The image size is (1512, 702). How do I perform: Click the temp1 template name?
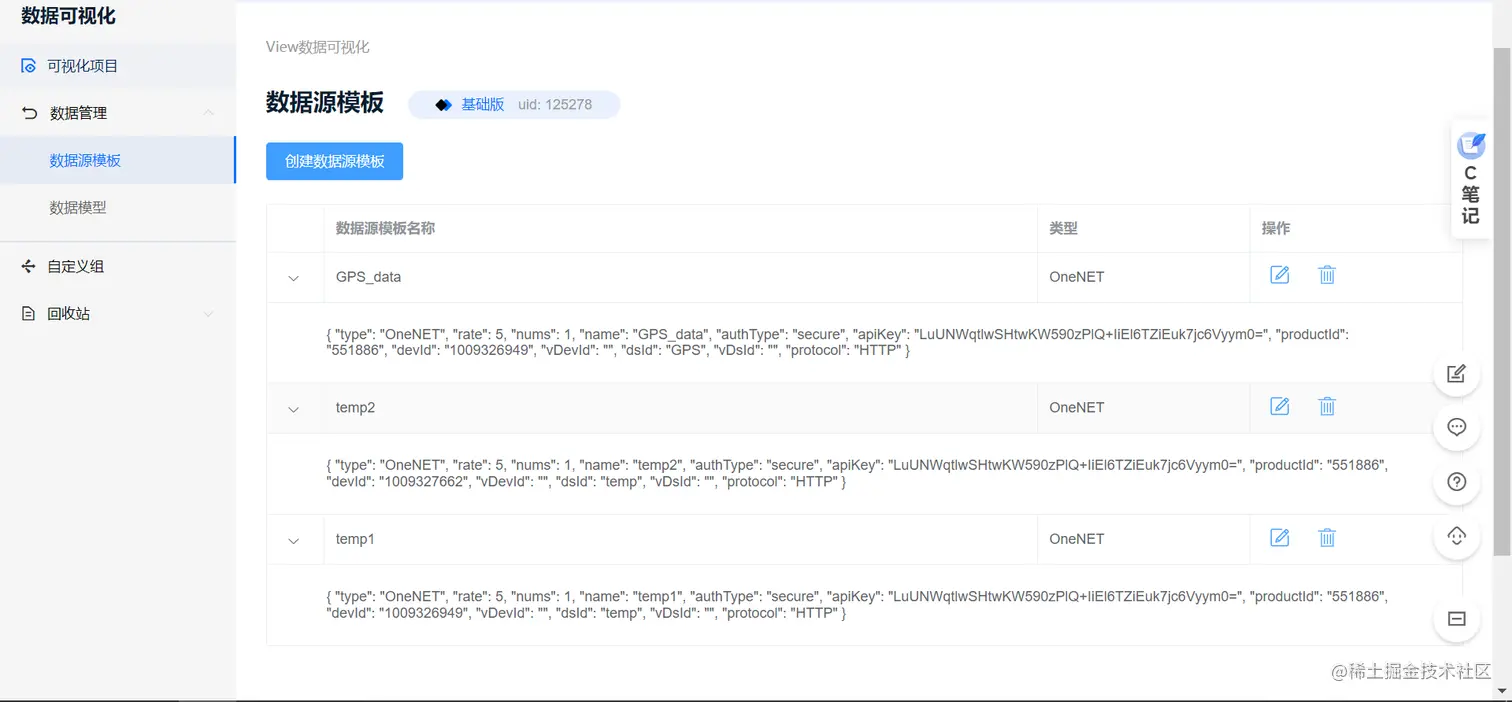coord(355,538)
